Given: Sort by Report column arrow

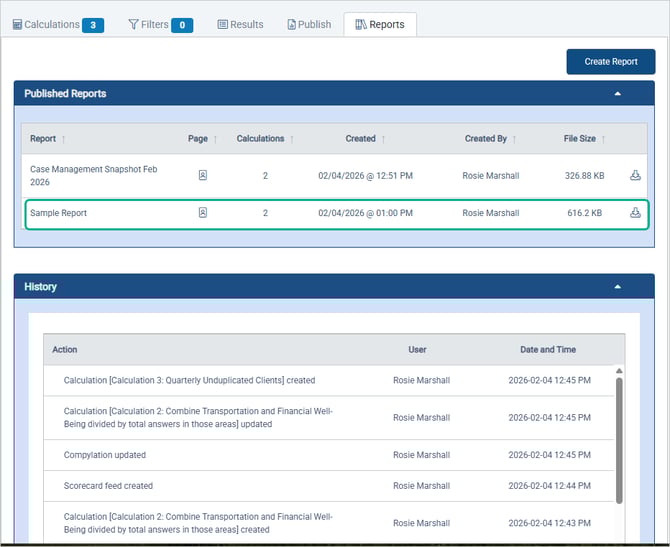Looking at the screenshot, I should click(x=64, y=139).
